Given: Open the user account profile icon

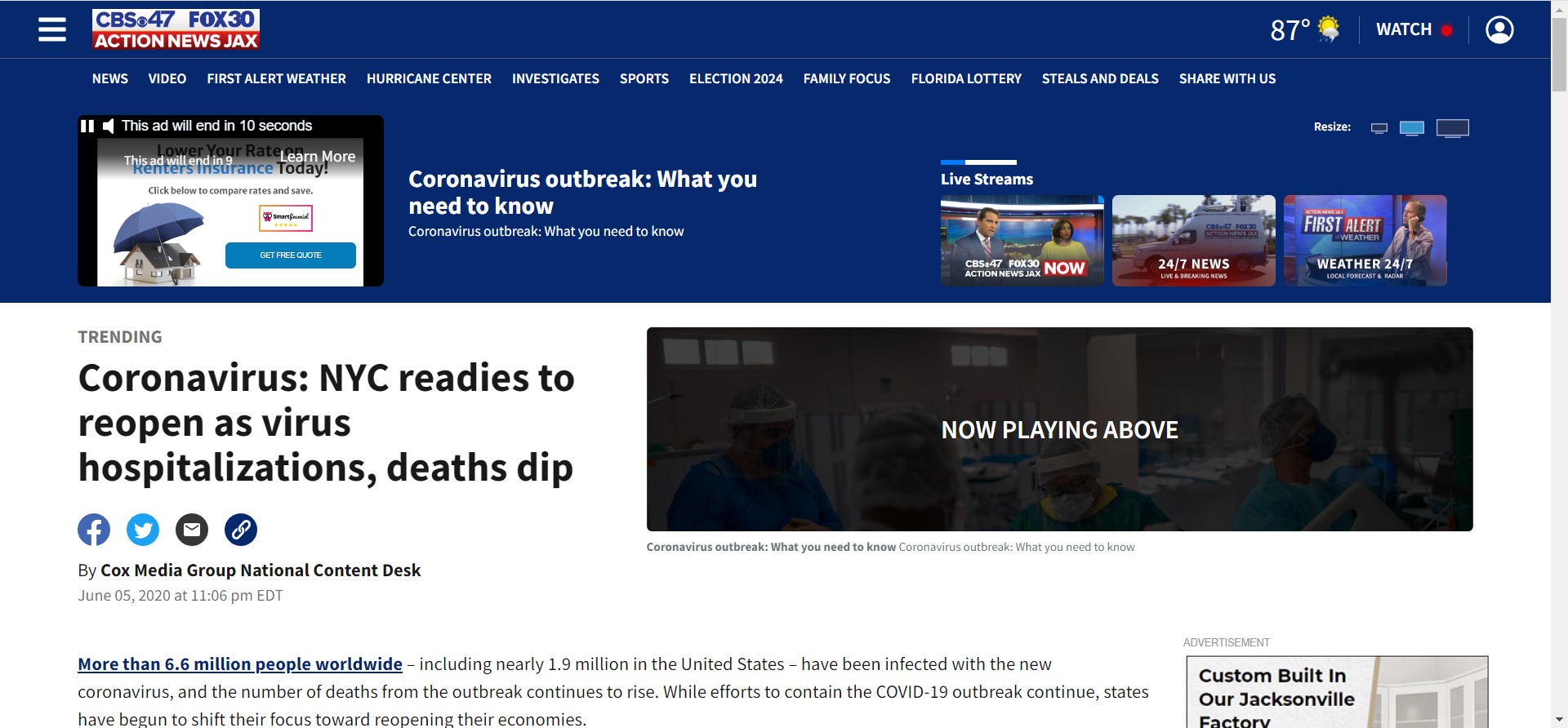Looking at the screenshot, I should click(1499, 30).
